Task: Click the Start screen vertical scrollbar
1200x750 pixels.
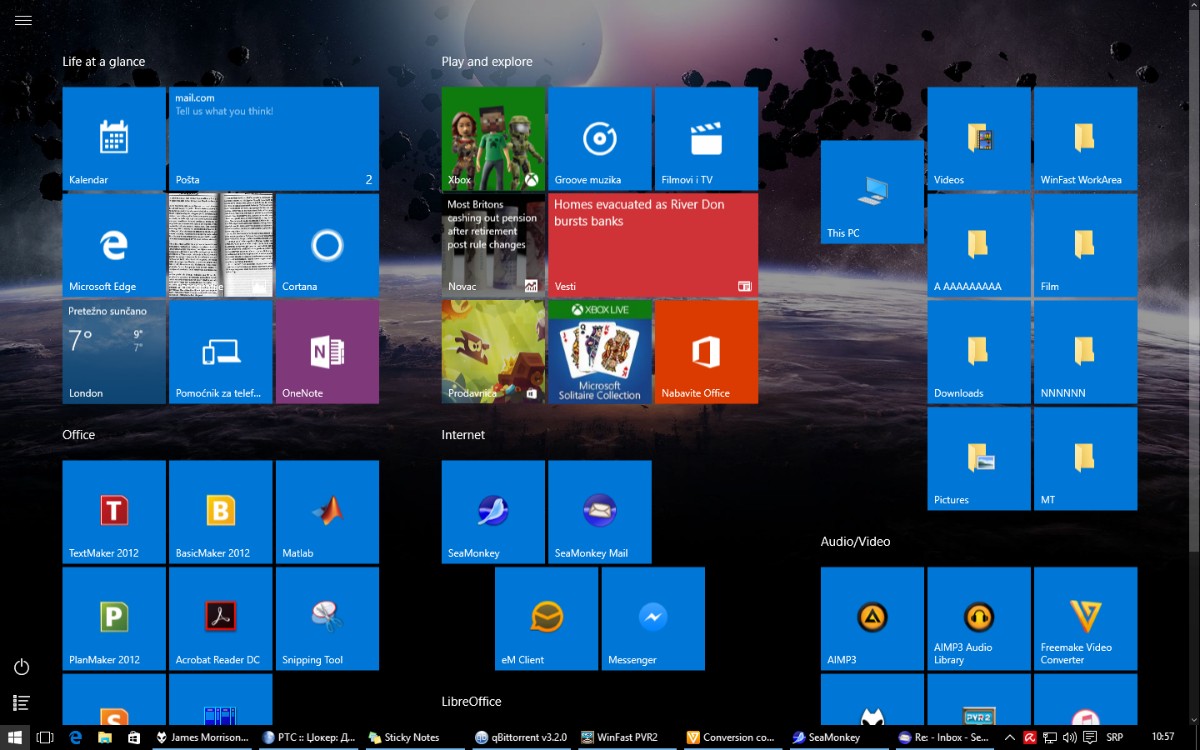Action: (x=1194, y=280)
